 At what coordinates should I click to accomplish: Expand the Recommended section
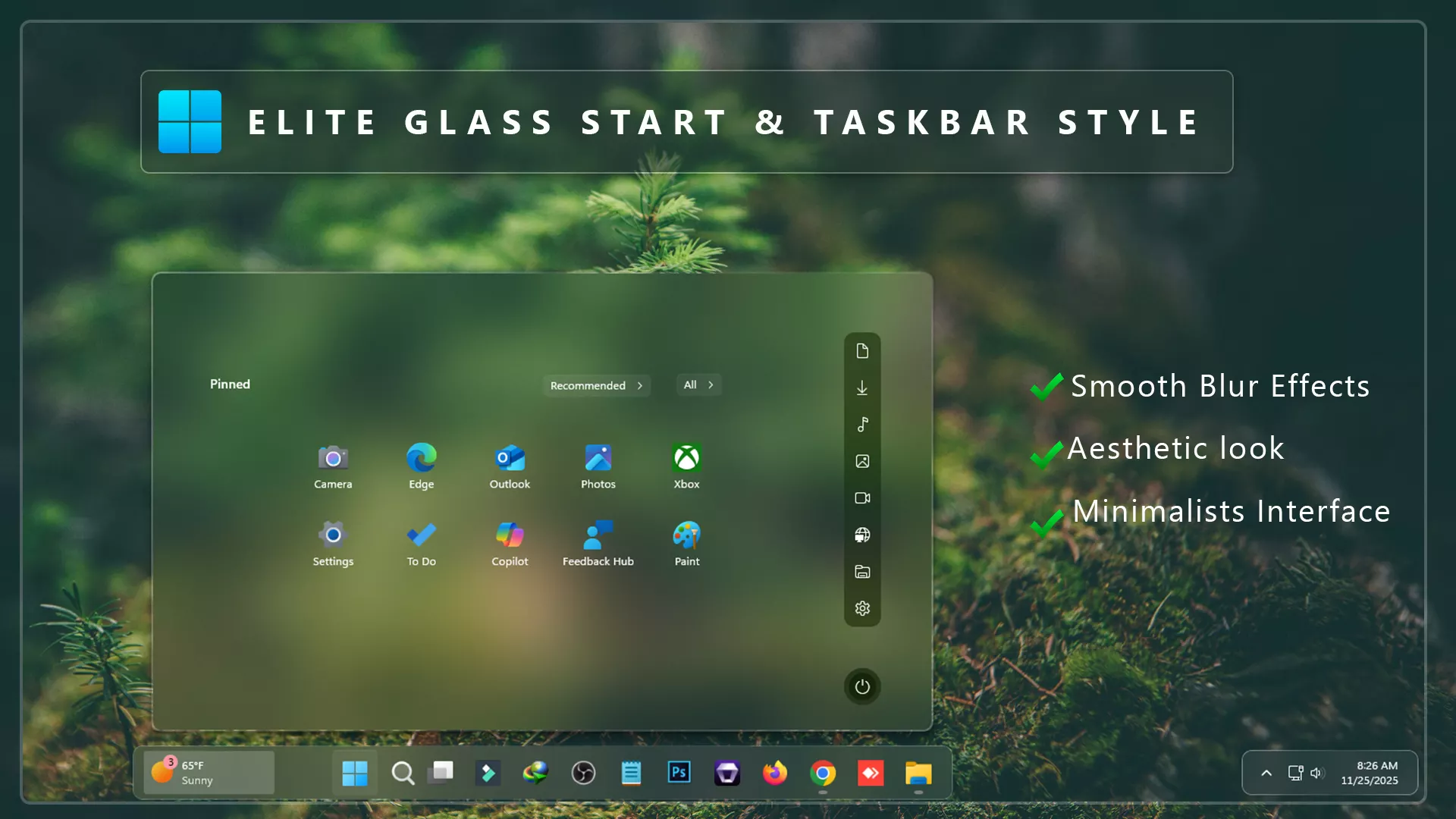[596, 385]
